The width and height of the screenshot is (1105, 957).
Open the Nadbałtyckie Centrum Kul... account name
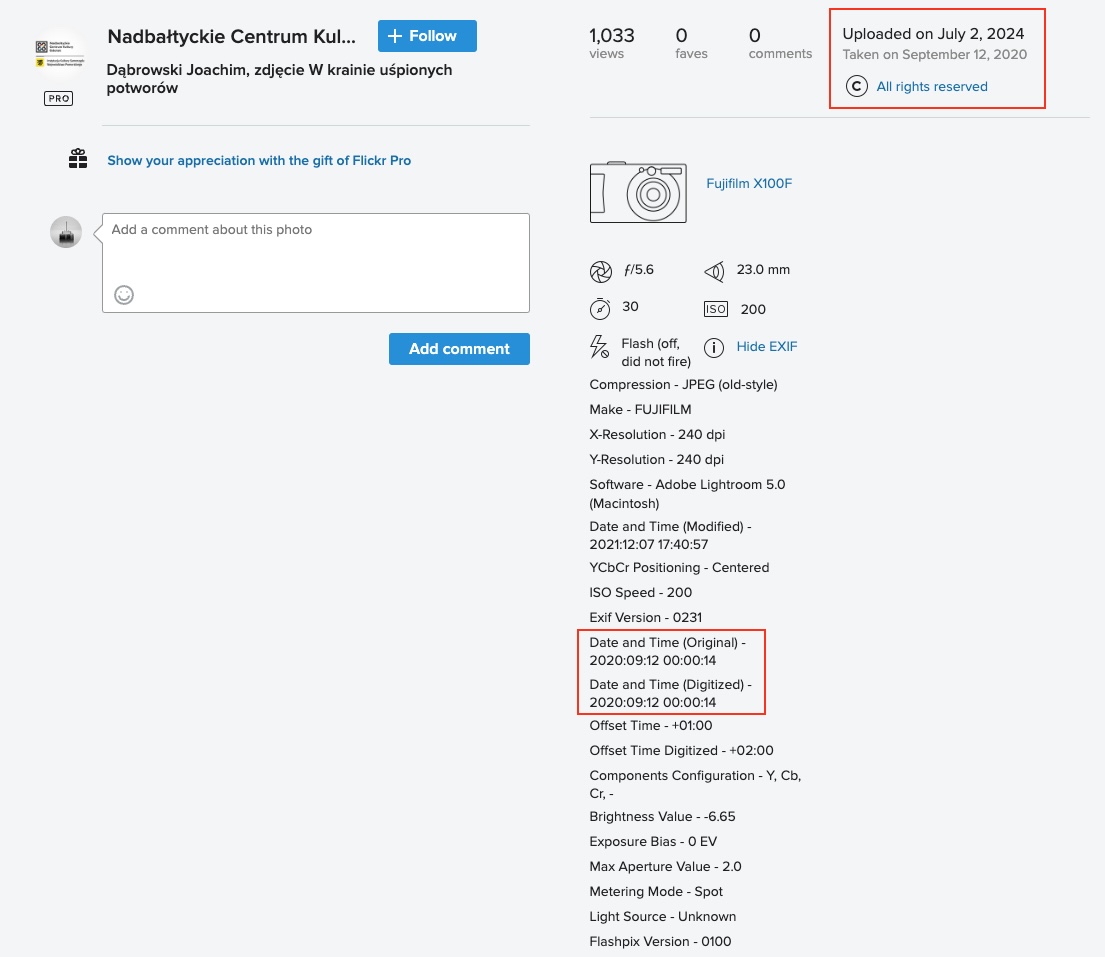click(231, 37)
